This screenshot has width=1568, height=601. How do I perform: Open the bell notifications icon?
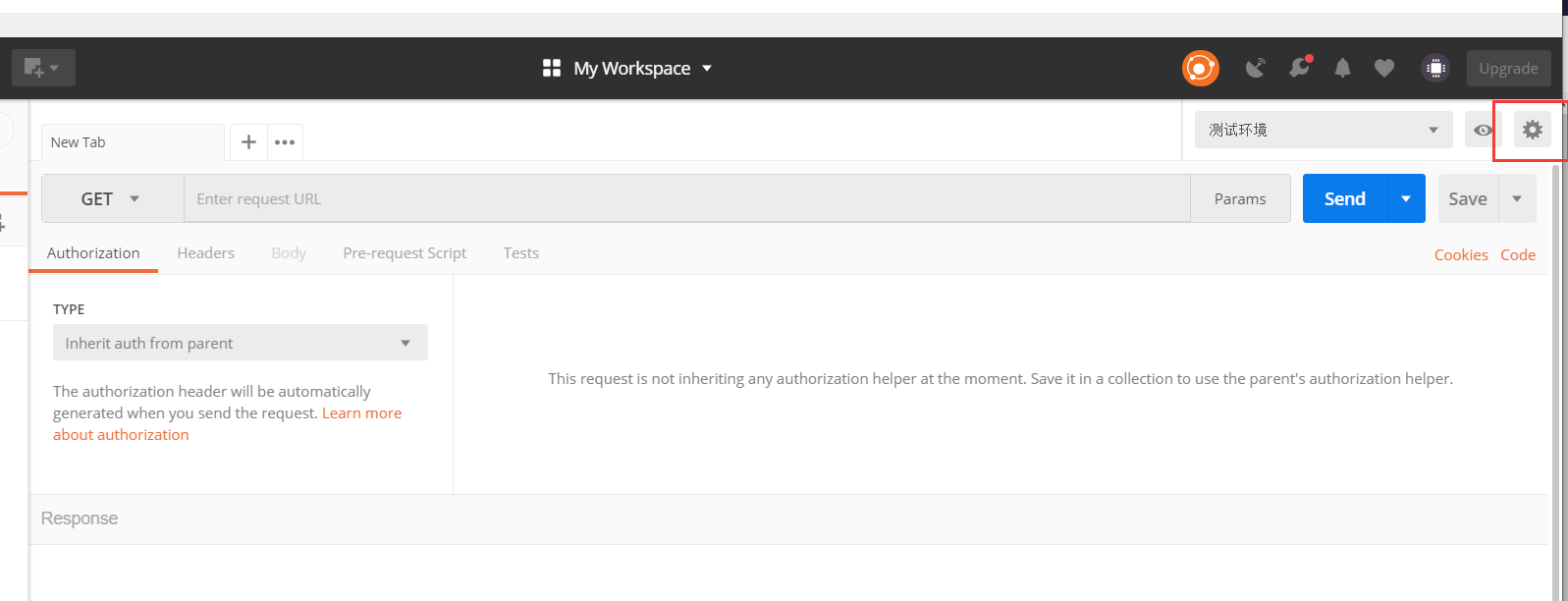click(x=1342, y=68)
